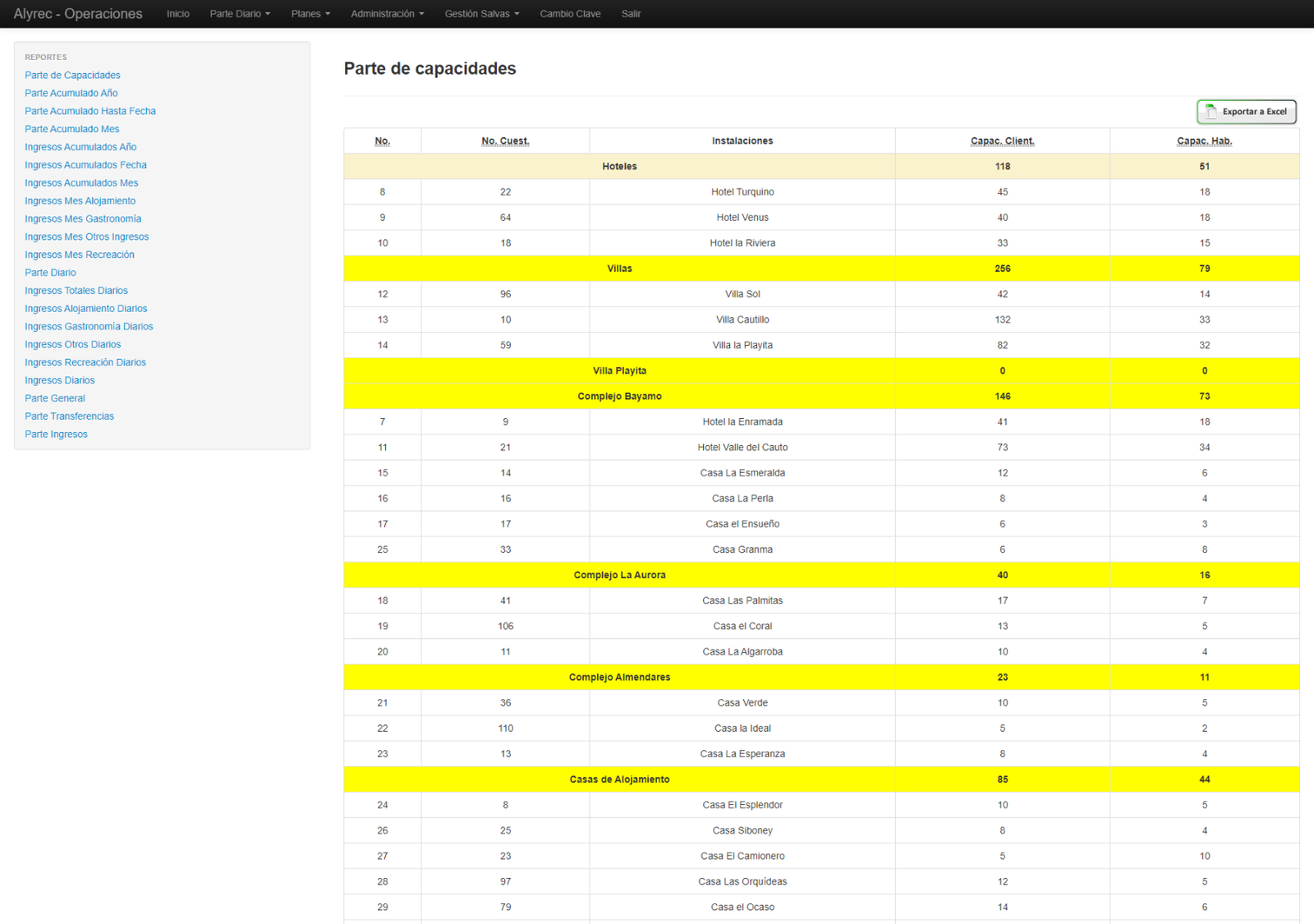Select Casa La Esmeralda cell

click(742, 473)
